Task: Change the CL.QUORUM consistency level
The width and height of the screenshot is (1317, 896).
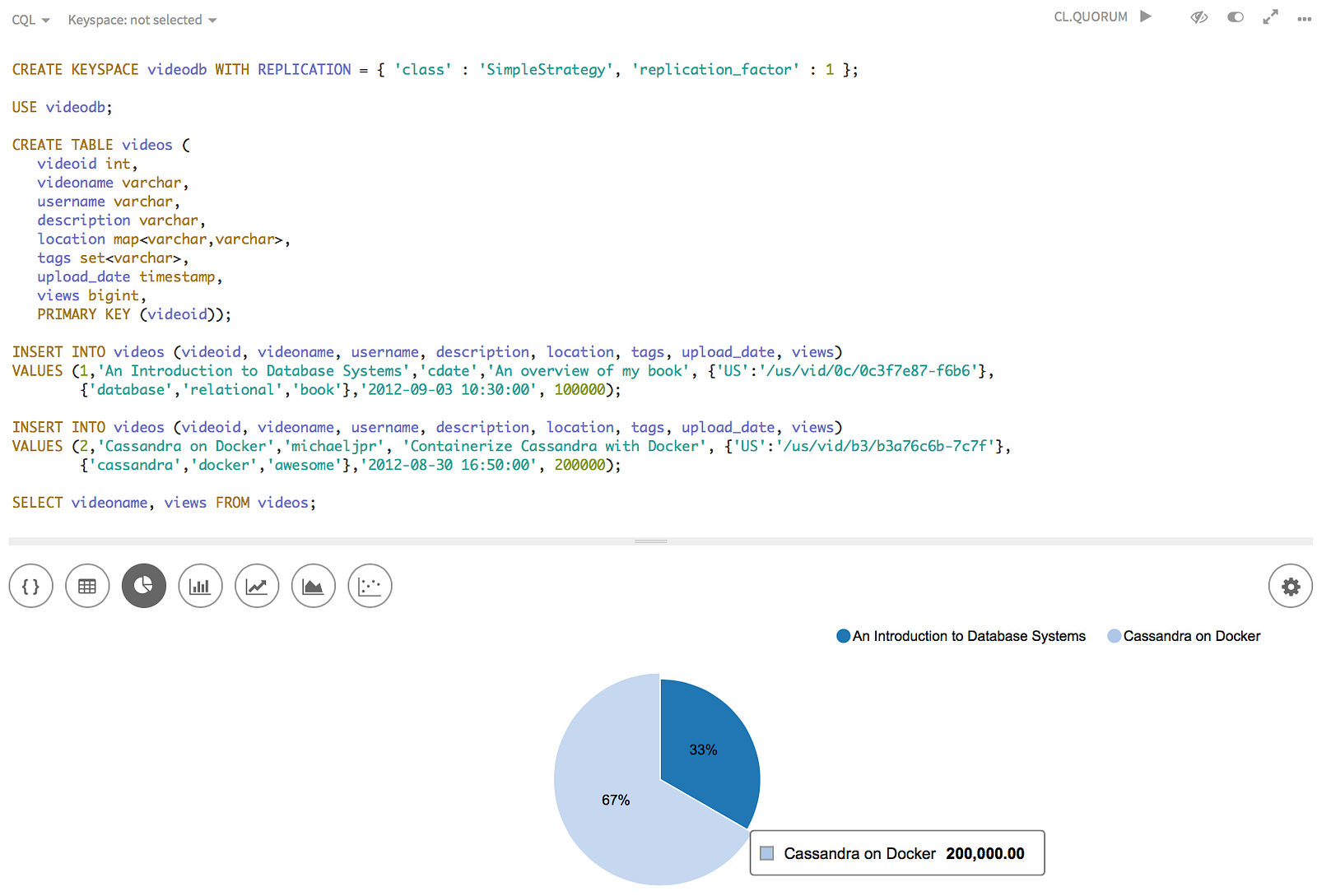Action: (x=1091, y=16)
